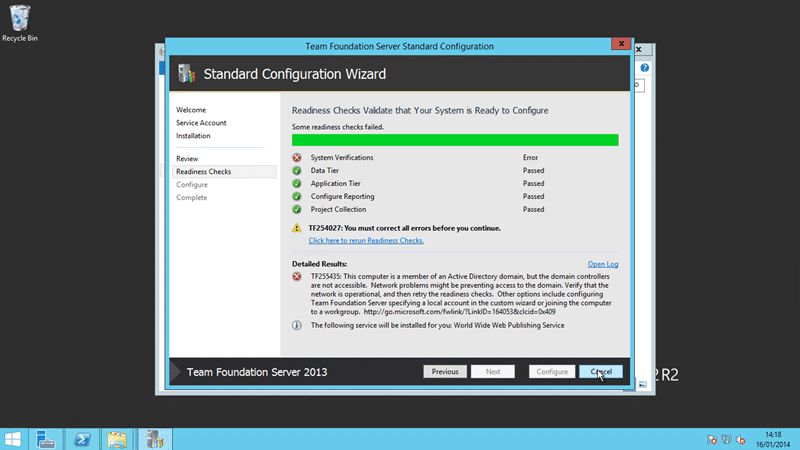Viewport: 800px width, 450px height.
Task: Go to the Review step
Action: tap(187, 159)
